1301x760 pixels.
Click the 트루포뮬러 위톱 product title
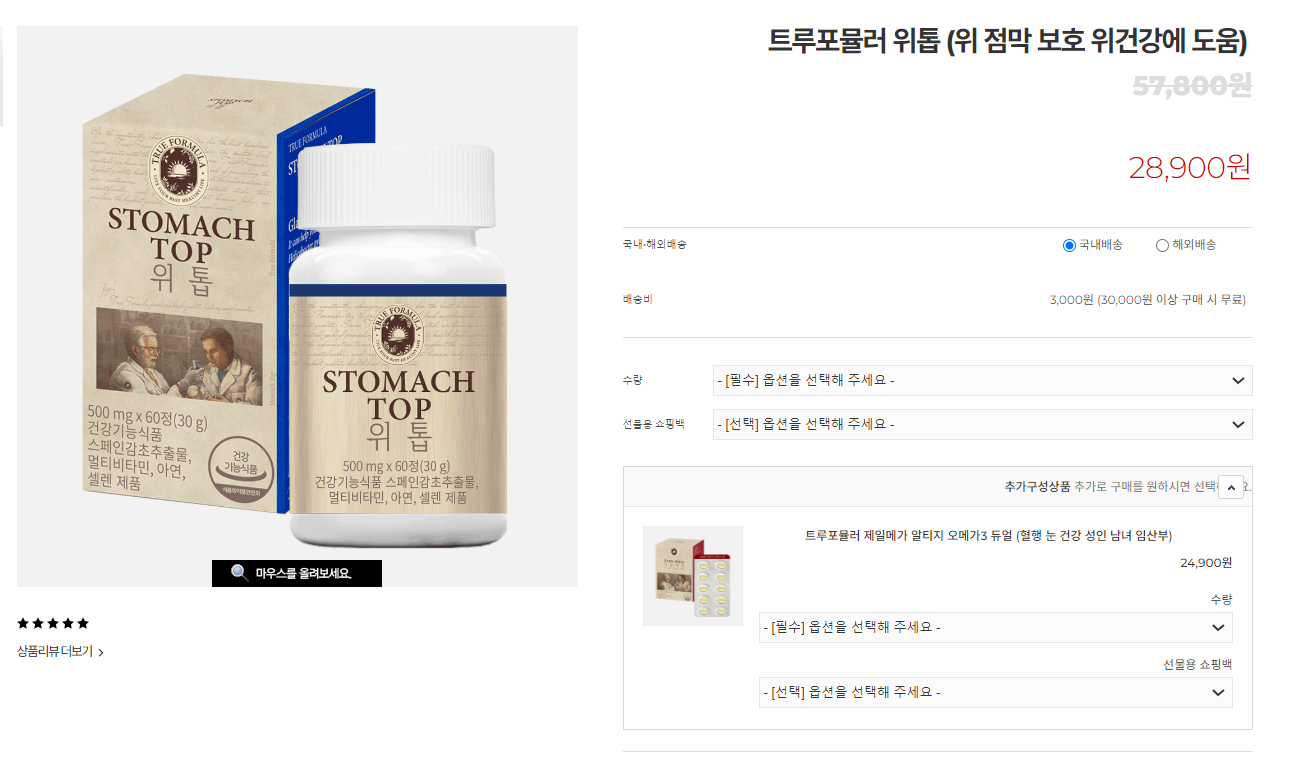(x=1008, y=41)
